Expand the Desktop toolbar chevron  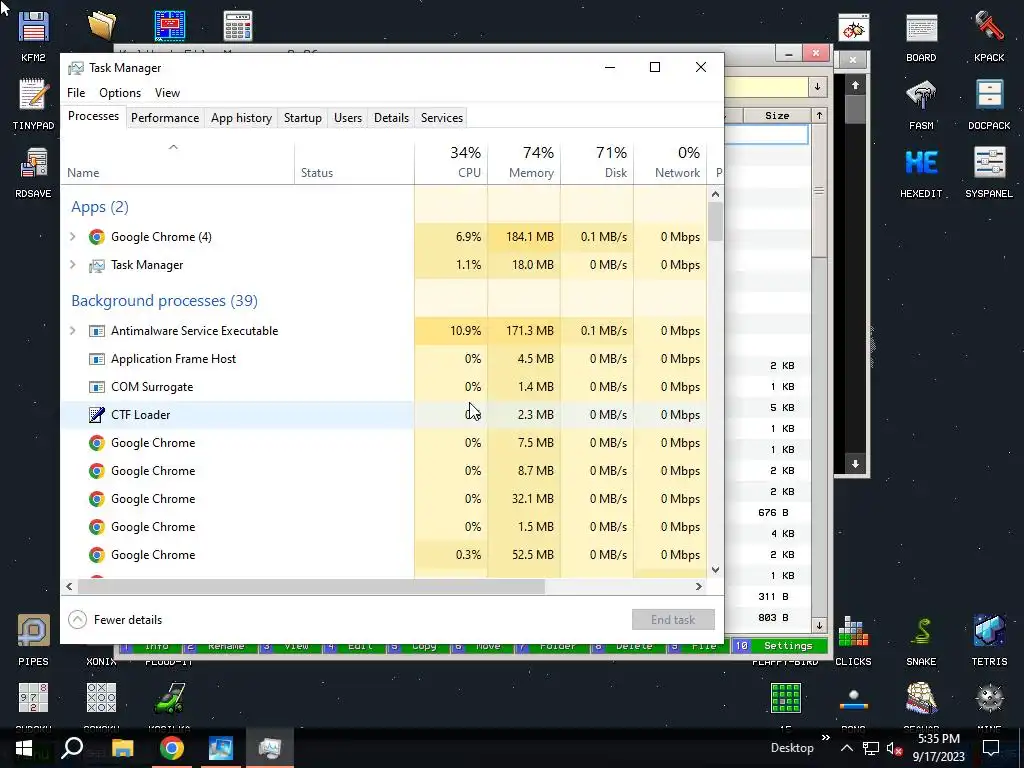(x=825, y=737)
